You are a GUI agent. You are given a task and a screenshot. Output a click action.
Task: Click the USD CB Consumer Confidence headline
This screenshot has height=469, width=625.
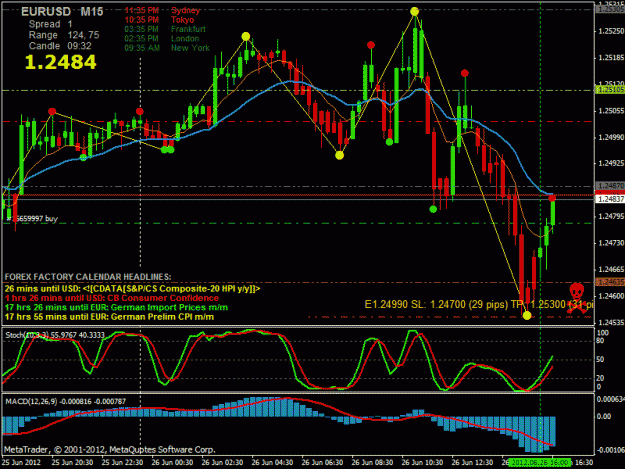click(x=112, y=298)
